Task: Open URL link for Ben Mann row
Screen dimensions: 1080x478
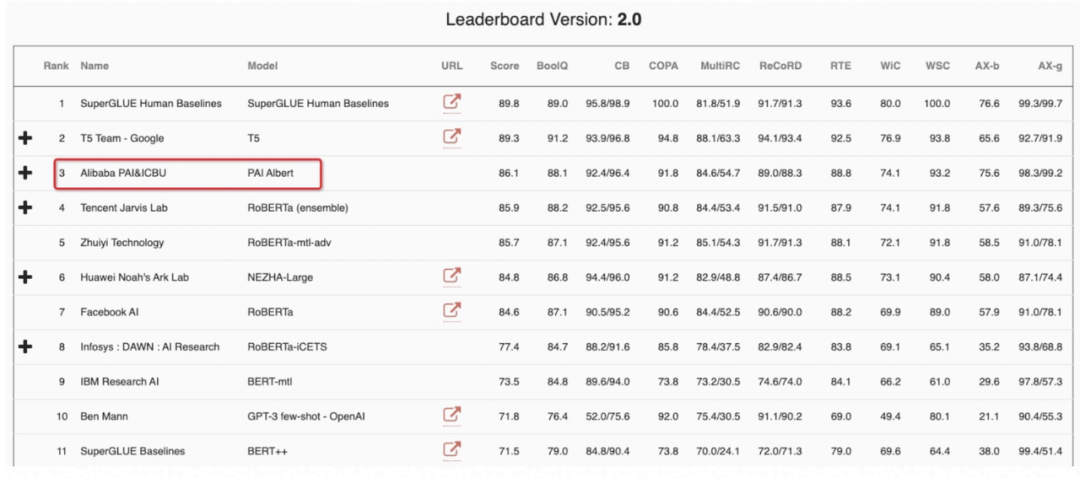Action: [x=452, y=415]
